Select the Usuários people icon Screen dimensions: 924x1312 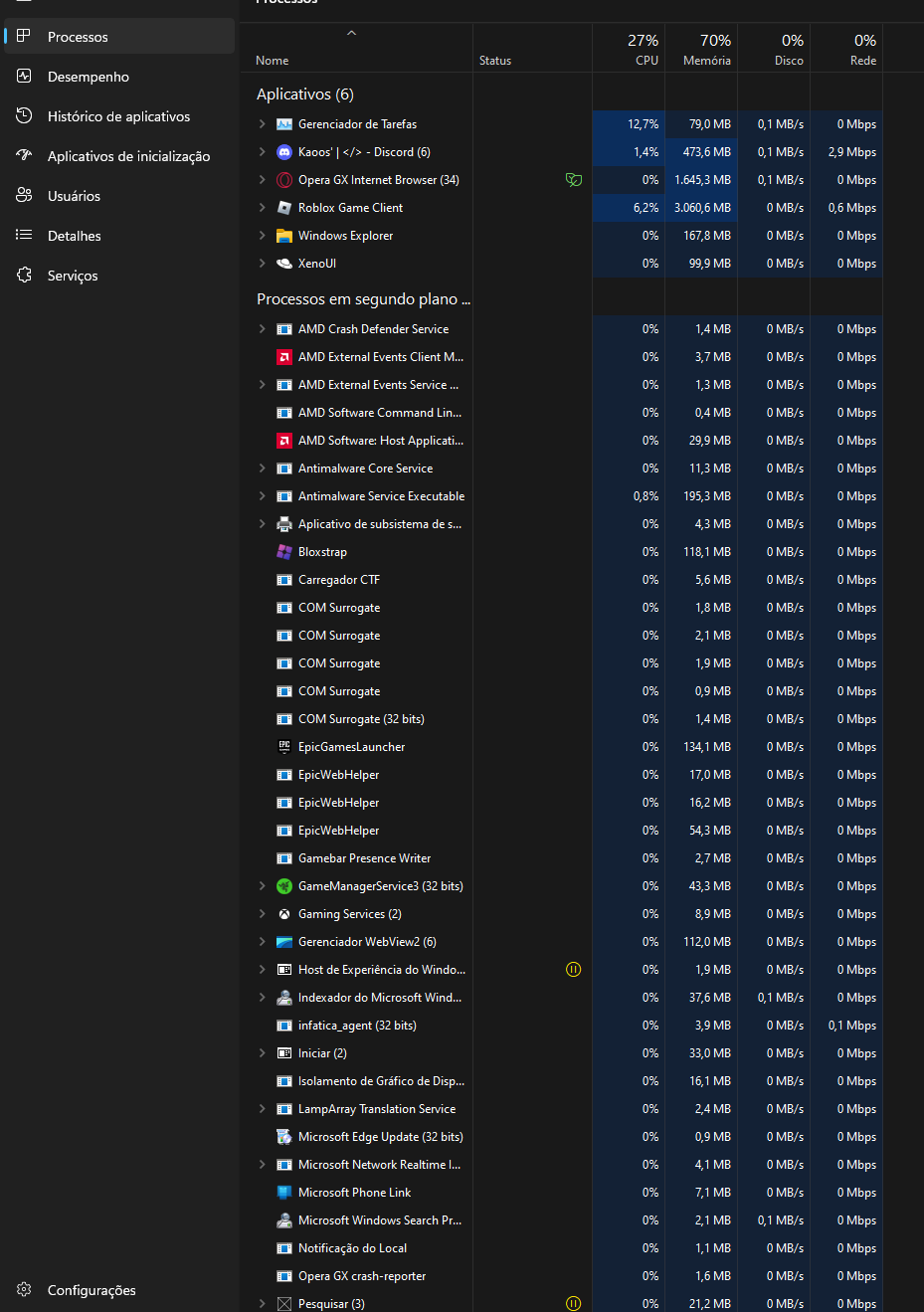pyautogui.click(x=24, y=195)
